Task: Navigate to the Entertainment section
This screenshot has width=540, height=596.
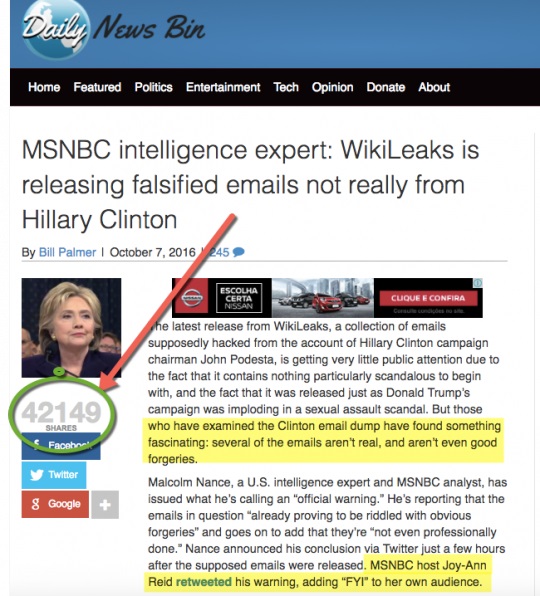Action: click(x=223, y=87)
